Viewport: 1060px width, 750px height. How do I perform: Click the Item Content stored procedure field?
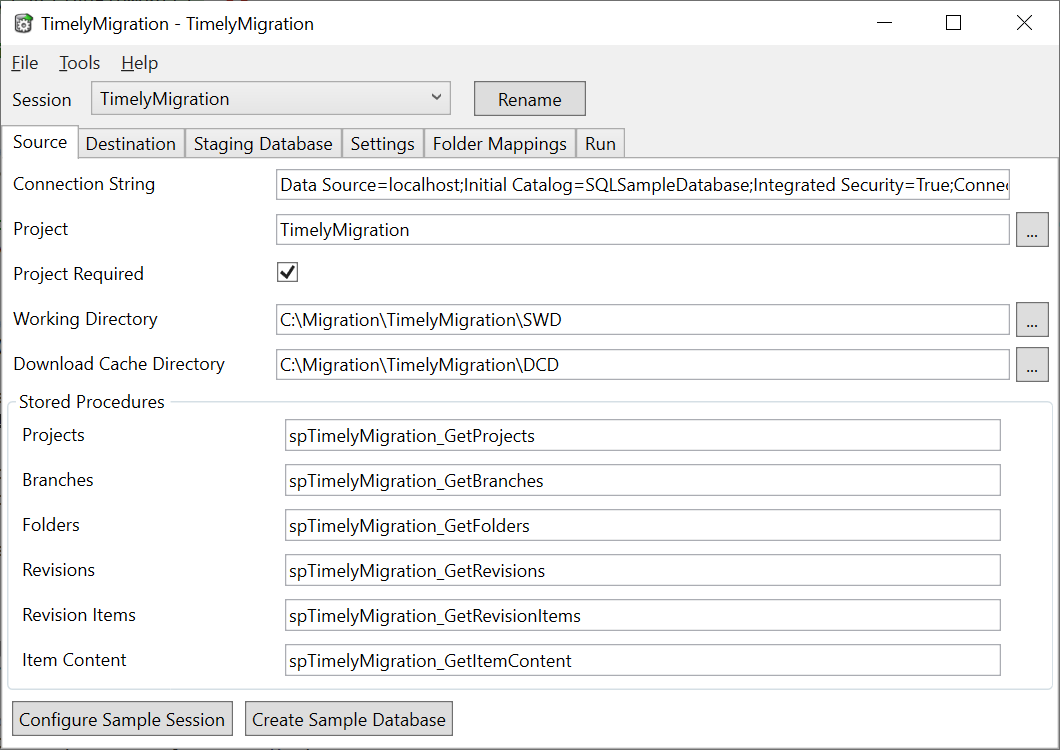(x=642, y=660)
